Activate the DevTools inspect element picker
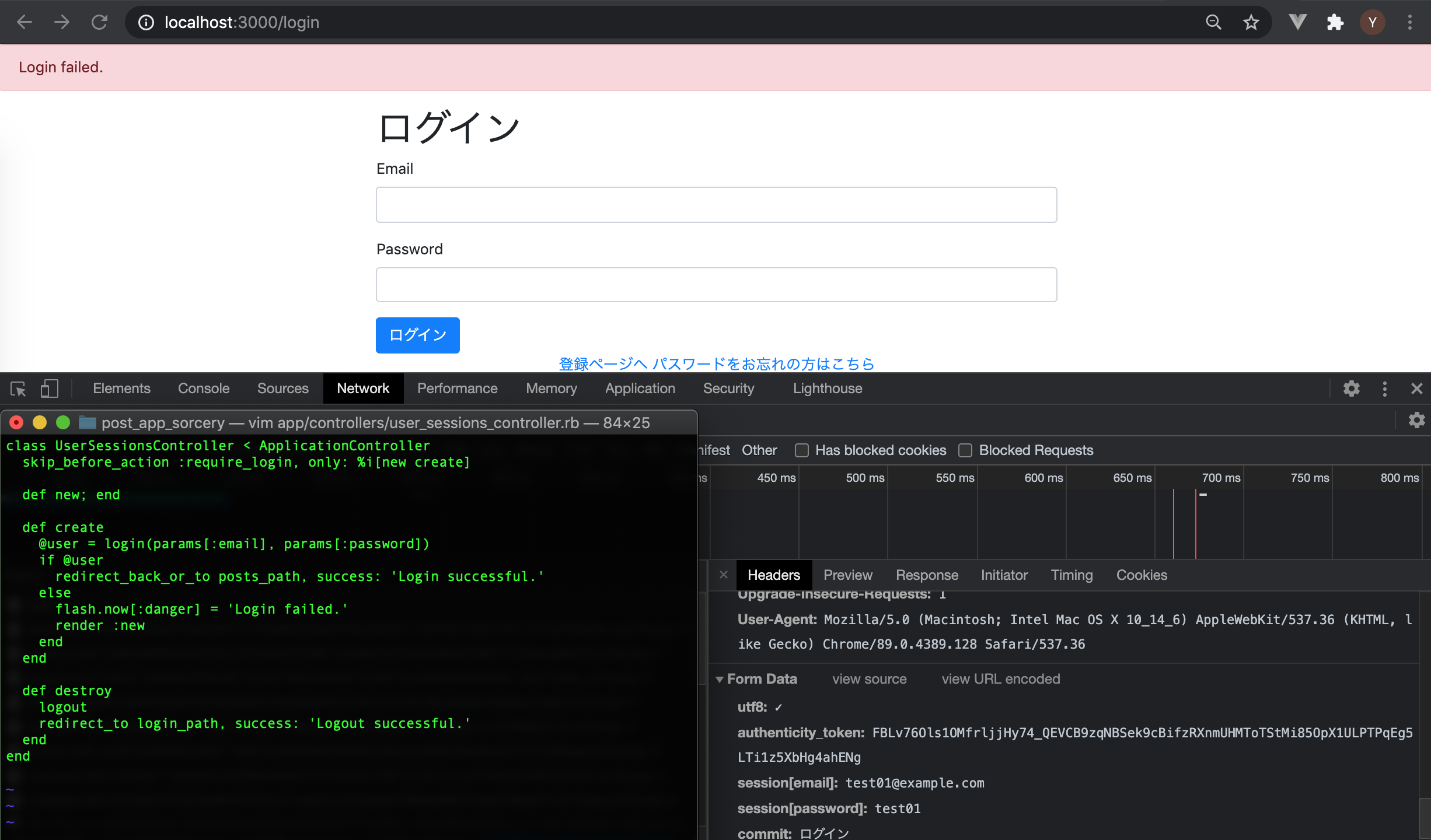Screen dimensions: 1431x840 coord(18,388)
